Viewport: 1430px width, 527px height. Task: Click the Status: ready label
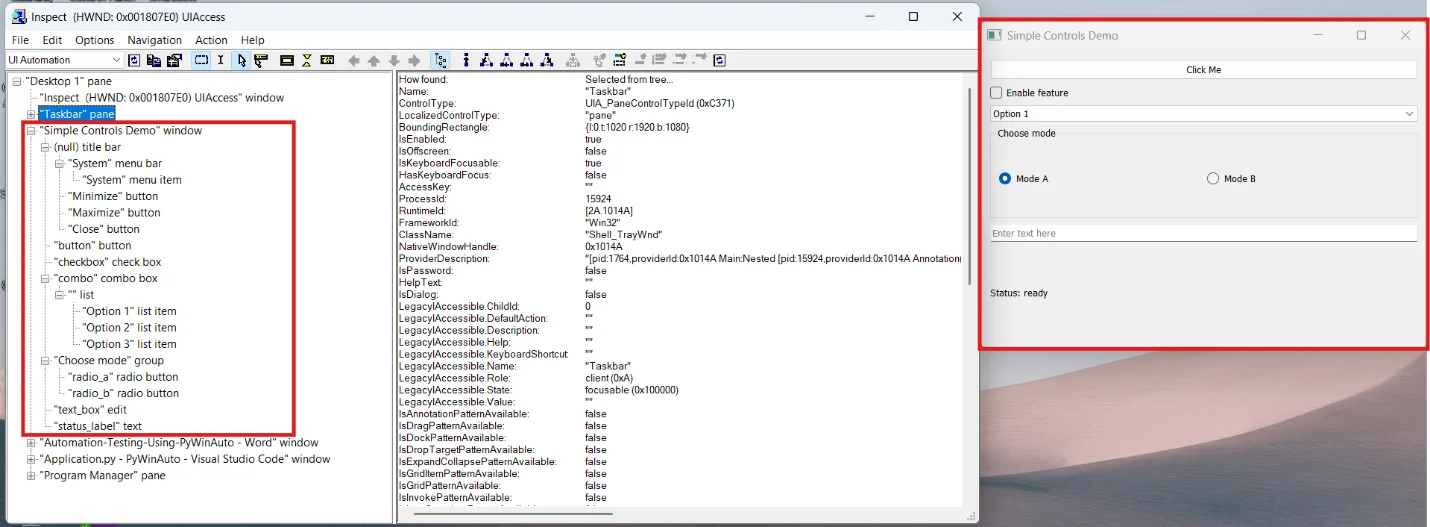click(1019, 294)
